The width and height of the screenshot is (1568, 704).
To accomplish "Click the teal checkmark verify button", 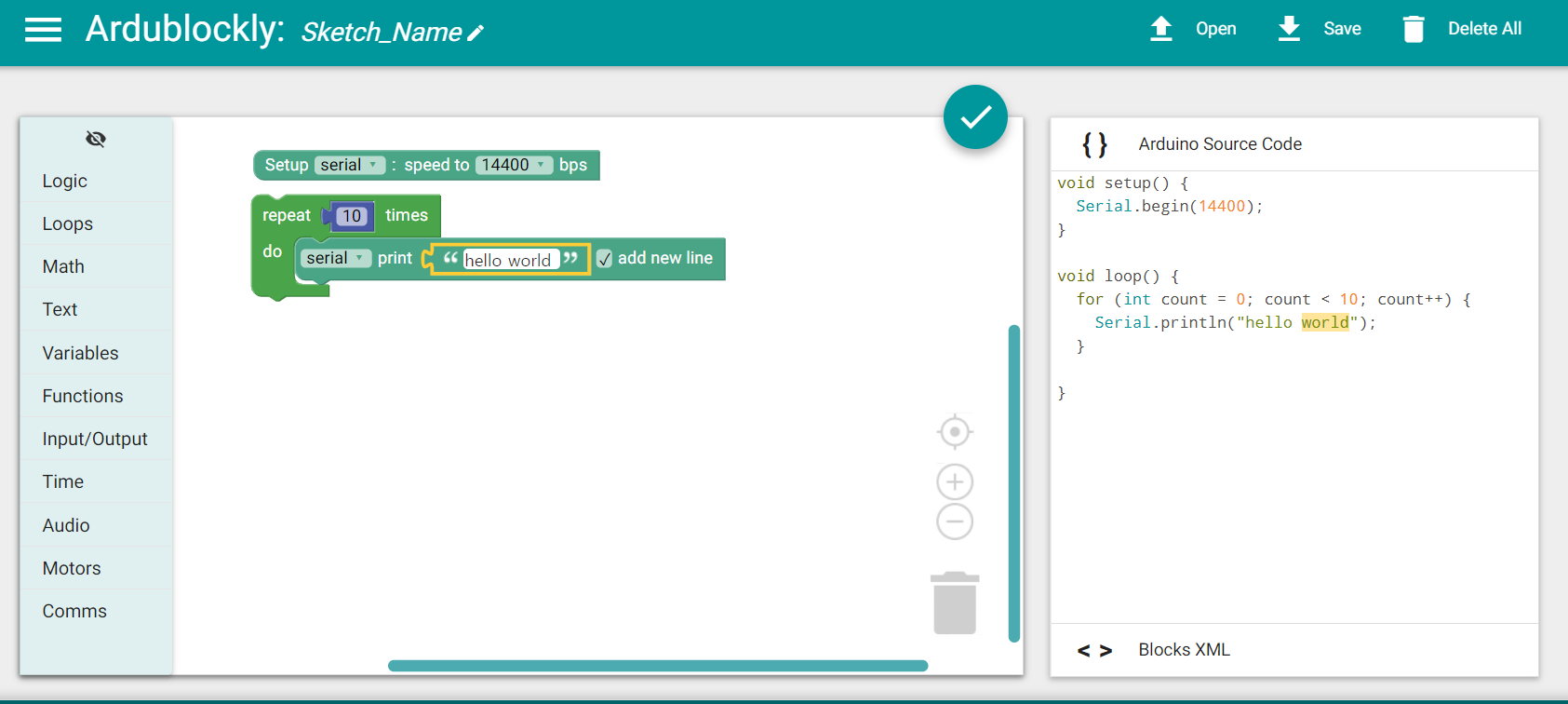I will 975,116.
